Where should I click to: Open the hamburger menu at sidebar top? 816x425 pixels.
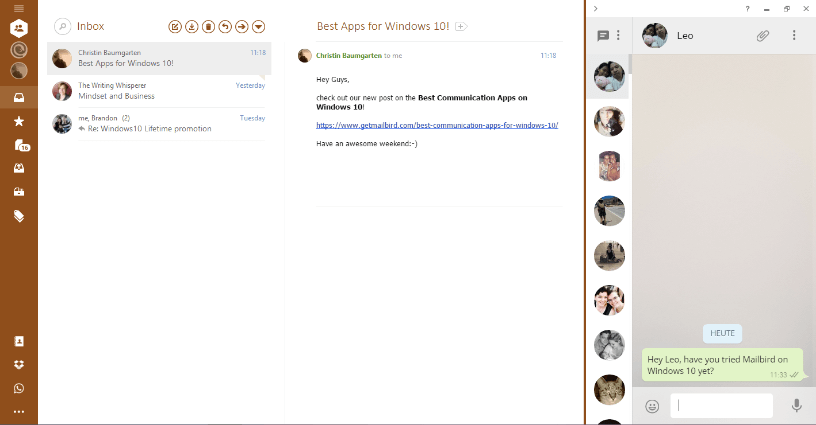[19, 8]
